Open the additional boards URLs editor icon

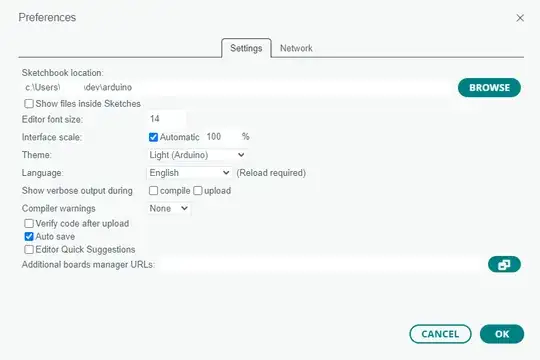[504, 265]
